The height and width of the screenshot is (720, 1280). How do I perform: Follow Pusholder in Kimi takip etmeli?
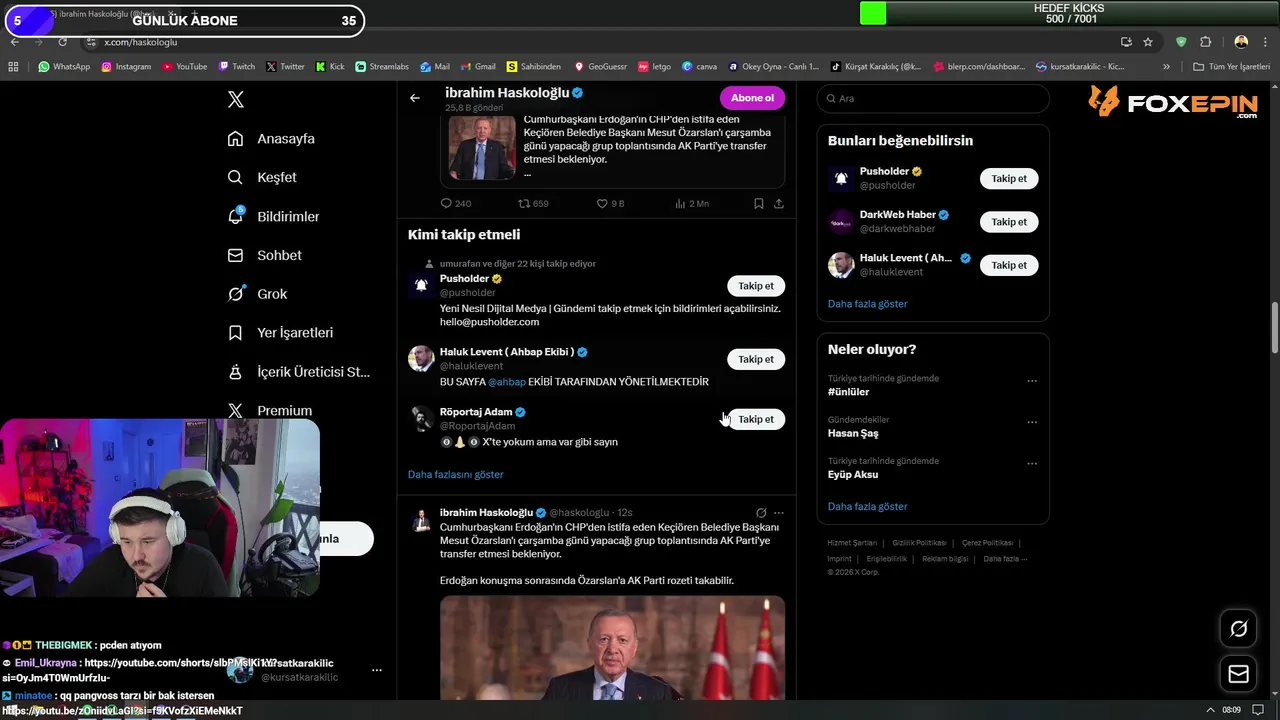click(756, 286)
